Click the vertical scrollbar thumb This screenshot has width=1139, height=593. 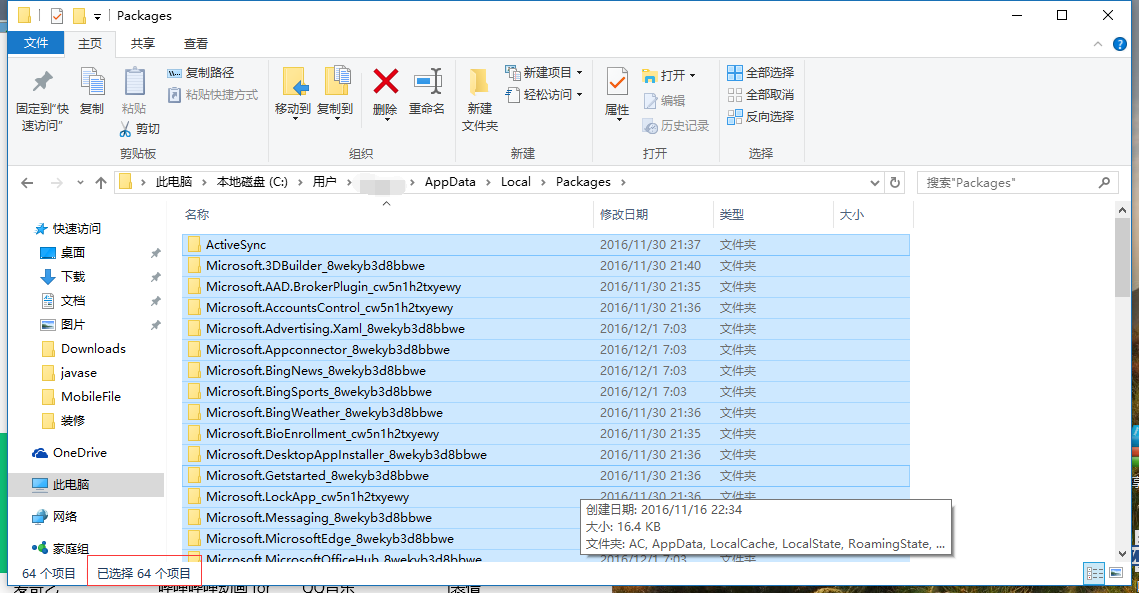[1122, 257]
